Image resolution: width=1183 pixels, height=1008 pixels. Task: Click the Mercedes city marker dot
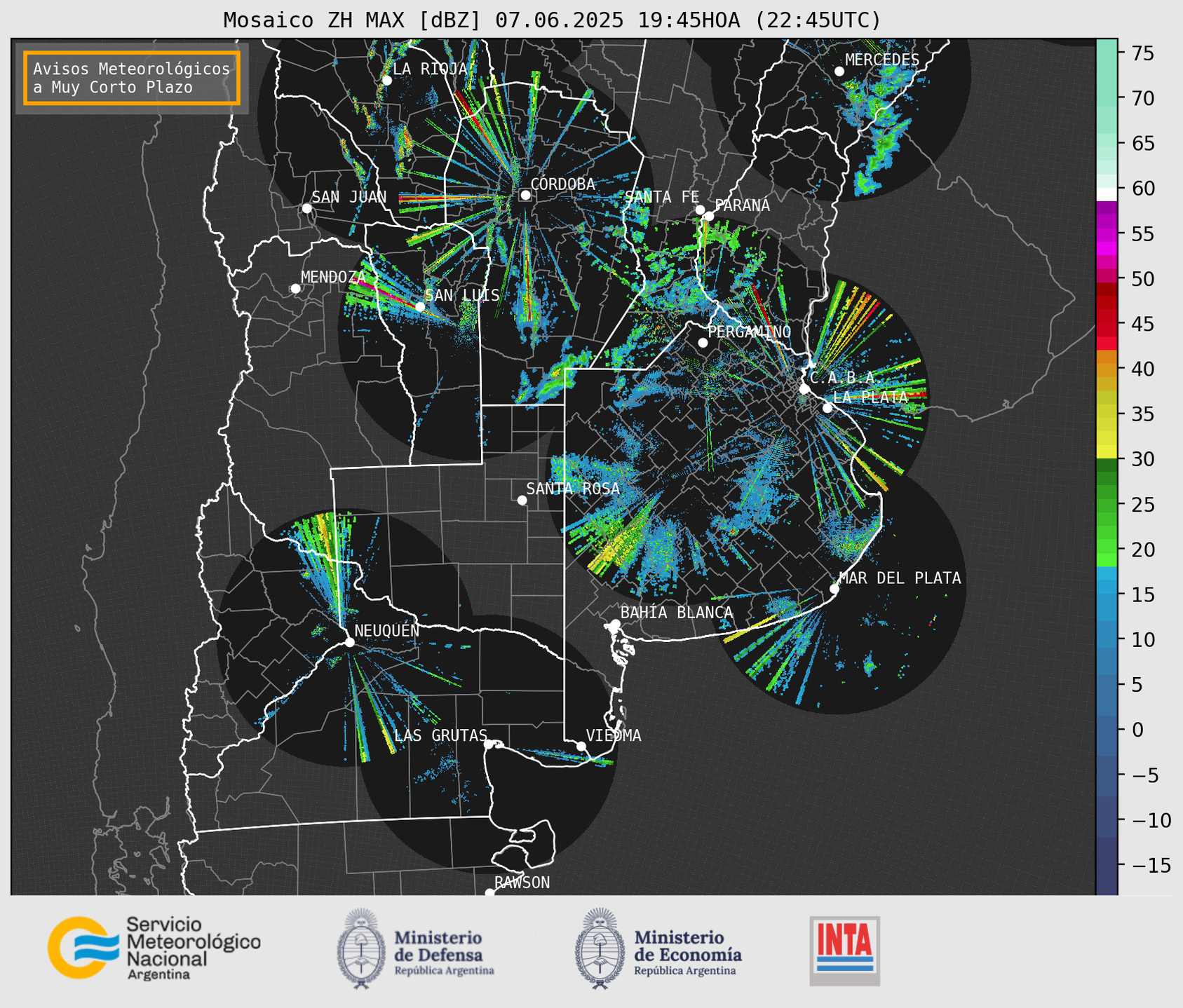tap(839, 71)
